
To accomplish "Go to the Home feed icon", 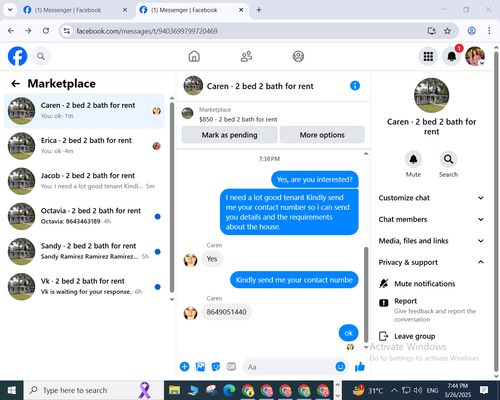I will [x=194, y=56].
